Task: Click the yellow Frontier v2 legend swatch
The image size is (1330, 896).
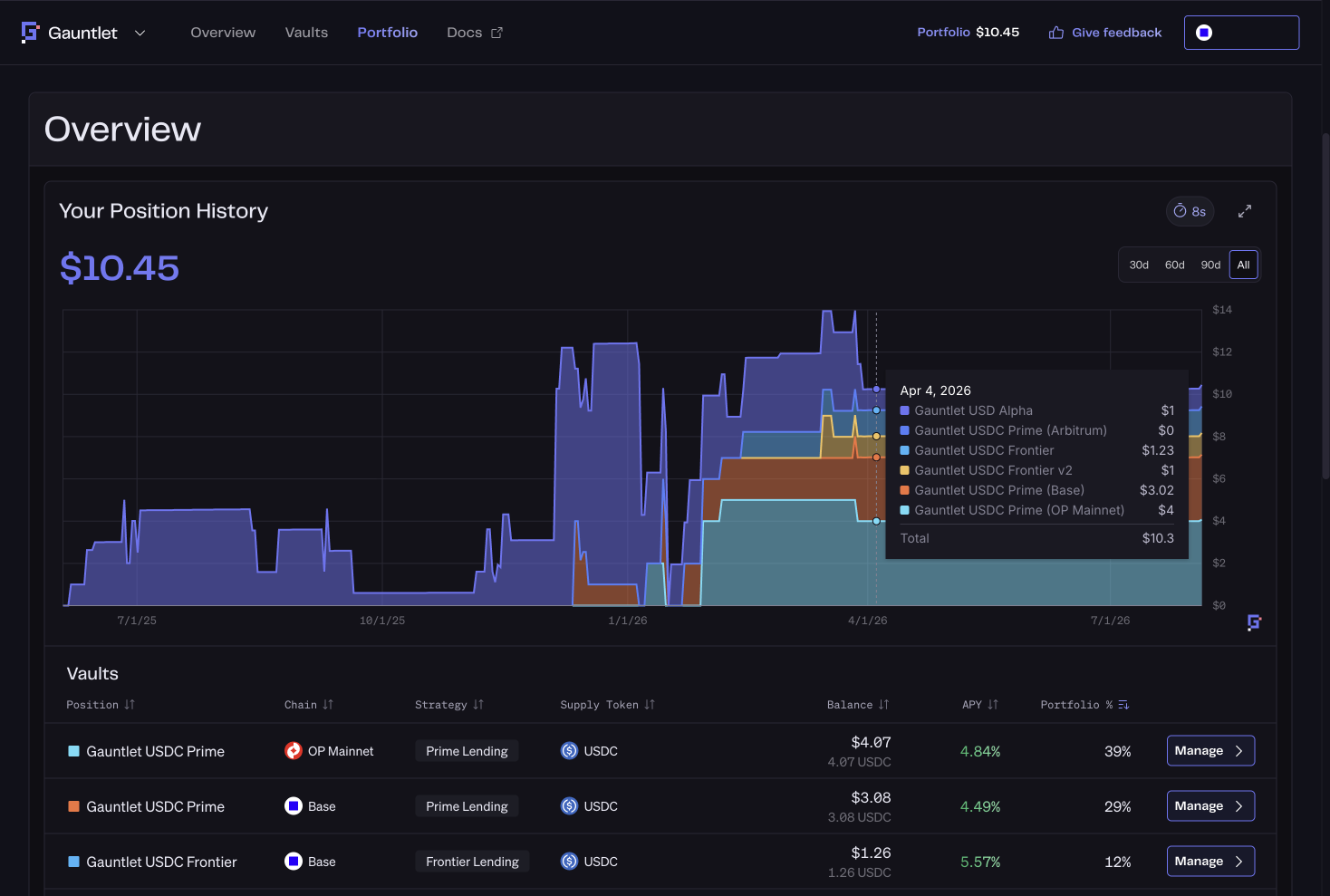Action: (x=905, y=470)
